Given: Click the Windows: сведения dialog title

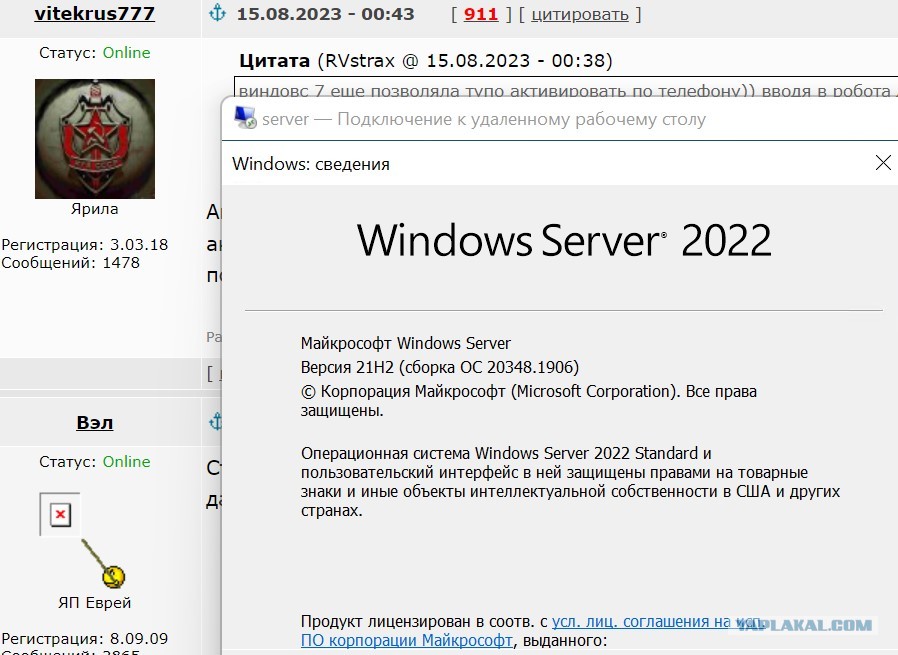Looking at the screenshot, I should (x=311, y=164).
